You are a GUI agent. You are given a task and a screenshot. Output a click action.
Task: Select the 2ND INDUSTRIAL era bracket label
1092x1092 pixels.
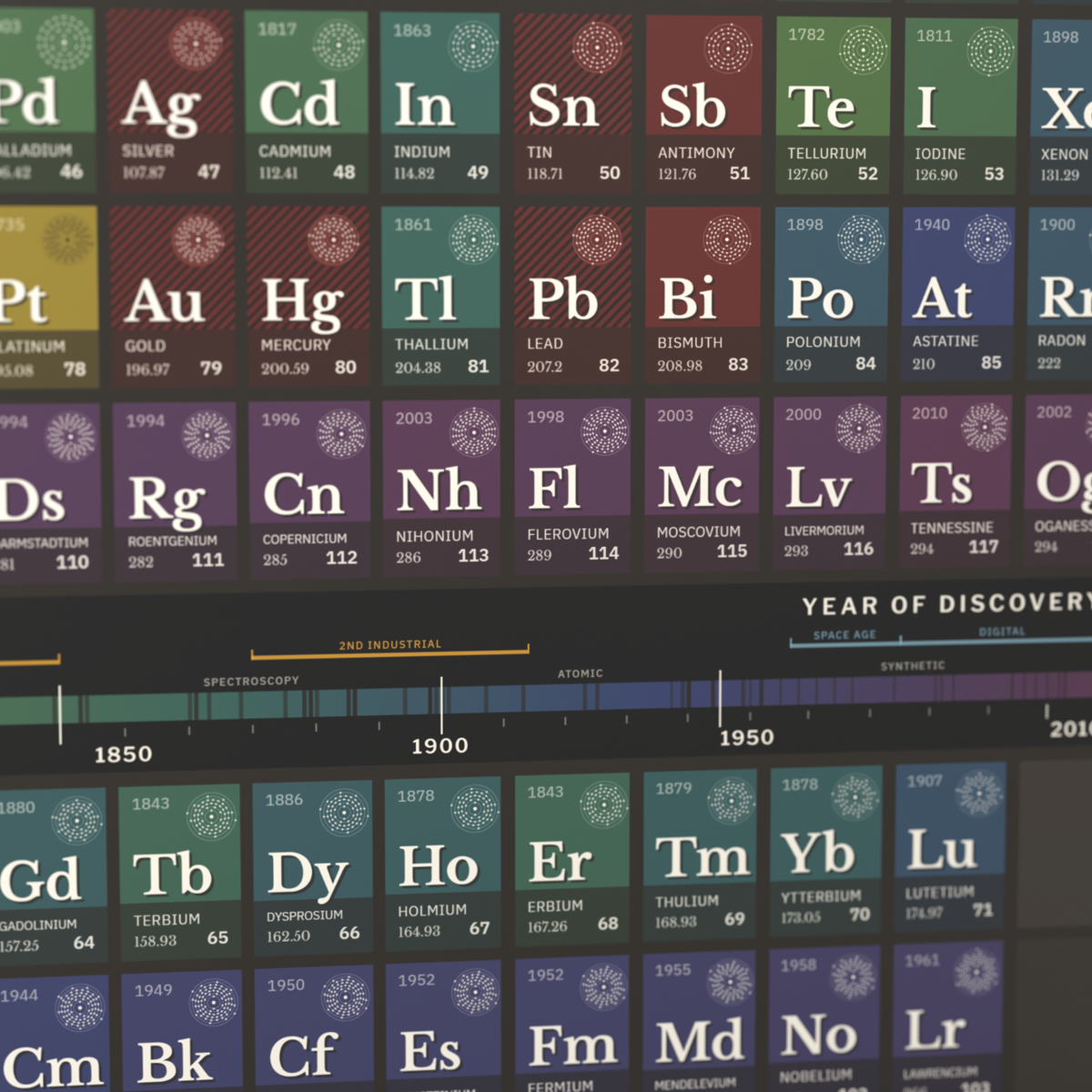tap(389, 644)
